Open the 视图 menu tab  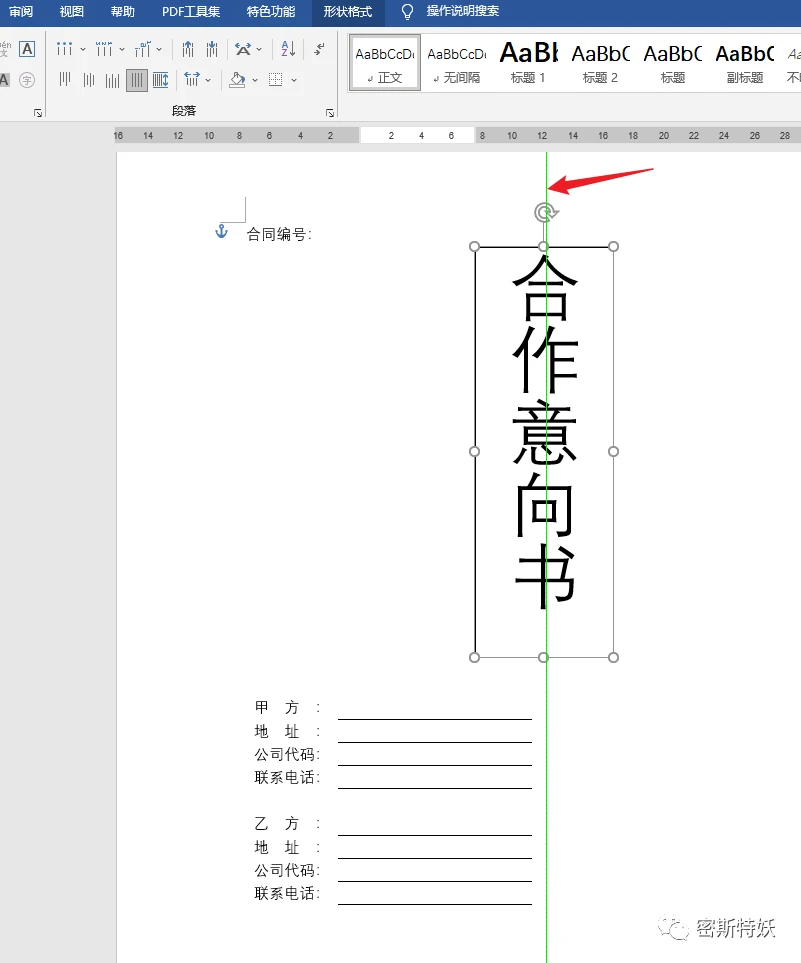[71, 13]
